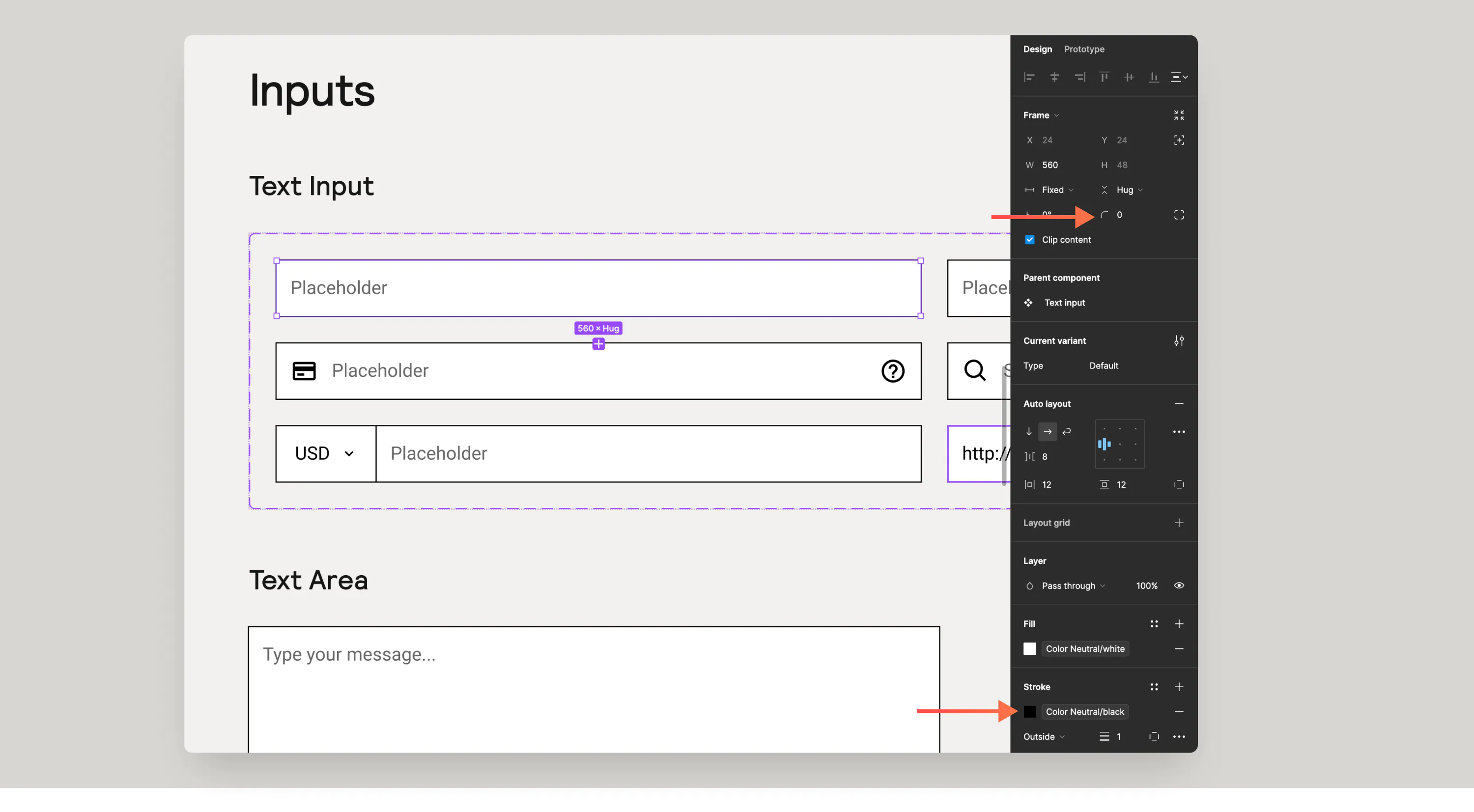Click the layer opacity 100% field
This screenshot has width=1474, height=812.
click(1146, 586)
